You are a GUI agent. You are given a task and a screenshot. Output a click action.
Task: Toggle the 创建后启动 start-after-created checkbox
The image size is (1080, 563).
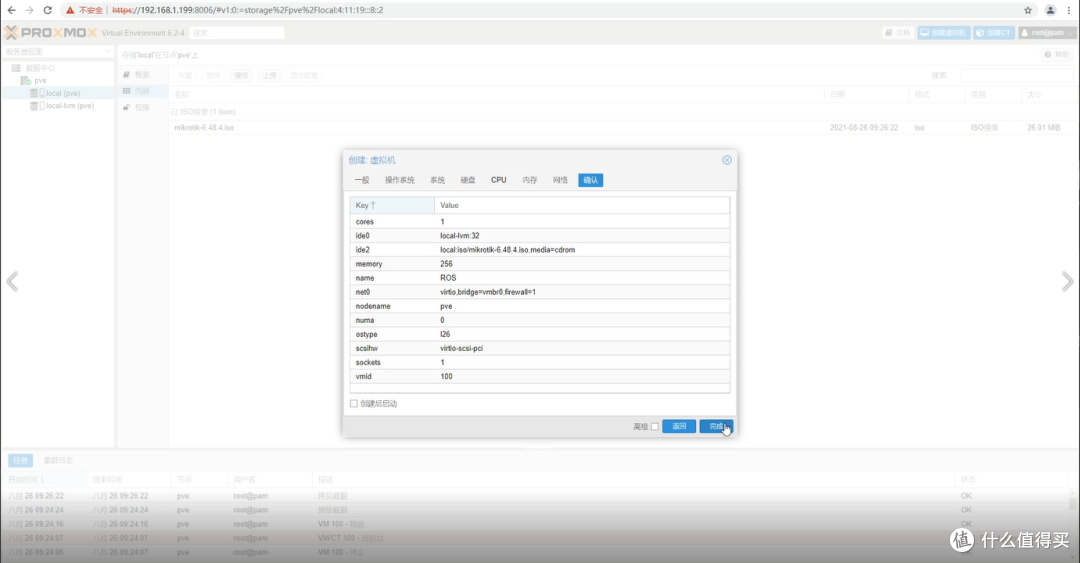(354, 404)
